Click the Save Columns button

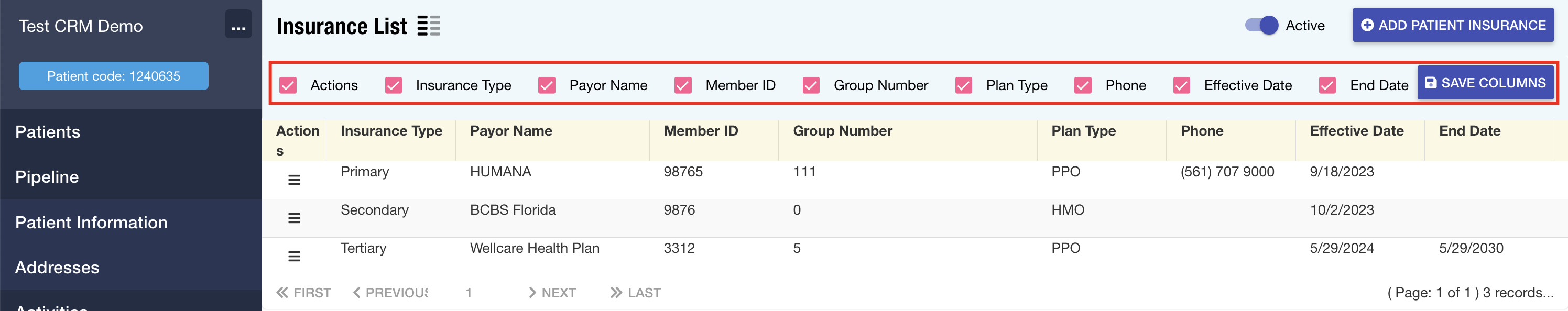click(1485, 83)
